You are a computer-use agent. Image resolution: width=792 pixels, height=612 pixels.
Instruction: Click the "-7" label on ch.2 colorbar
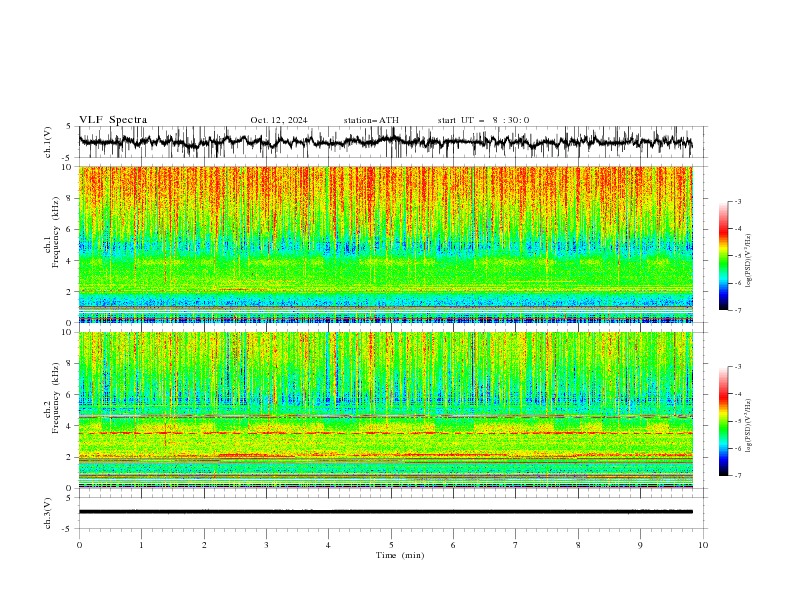(738, 475)
